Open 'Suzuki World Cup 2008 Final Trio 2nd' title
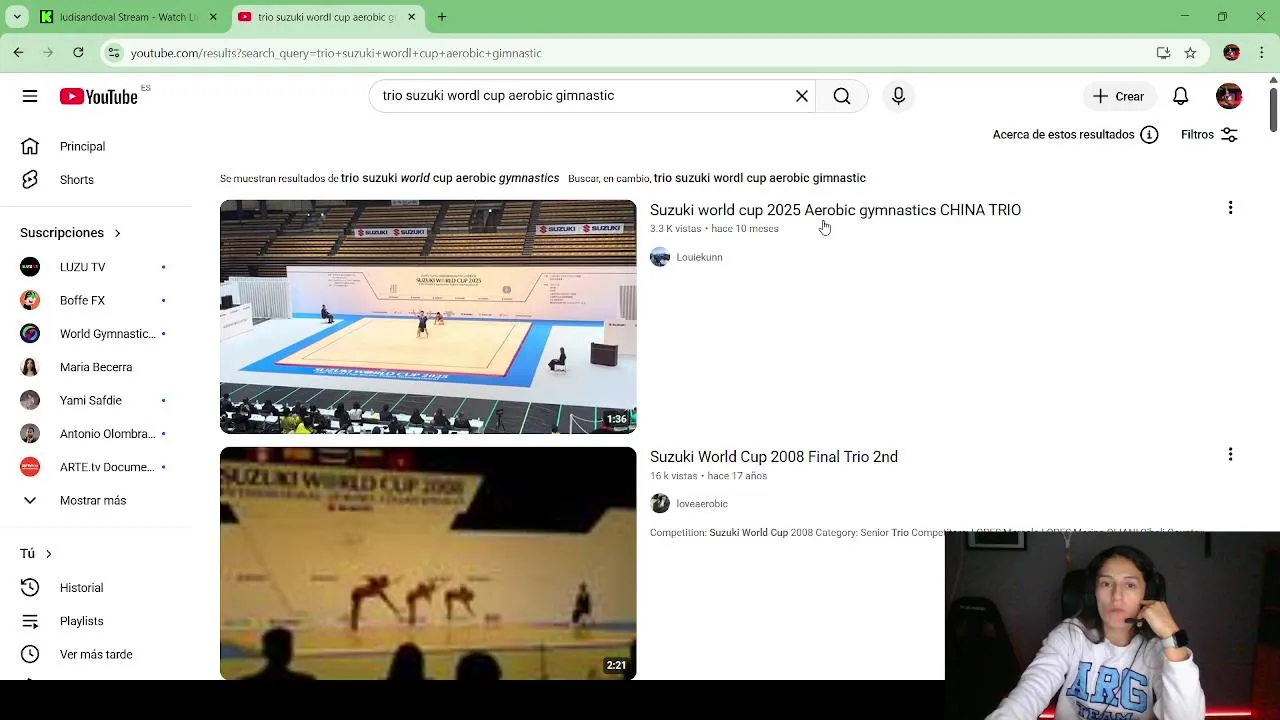Screen dimensions: 1280x720 click(774, 457)
